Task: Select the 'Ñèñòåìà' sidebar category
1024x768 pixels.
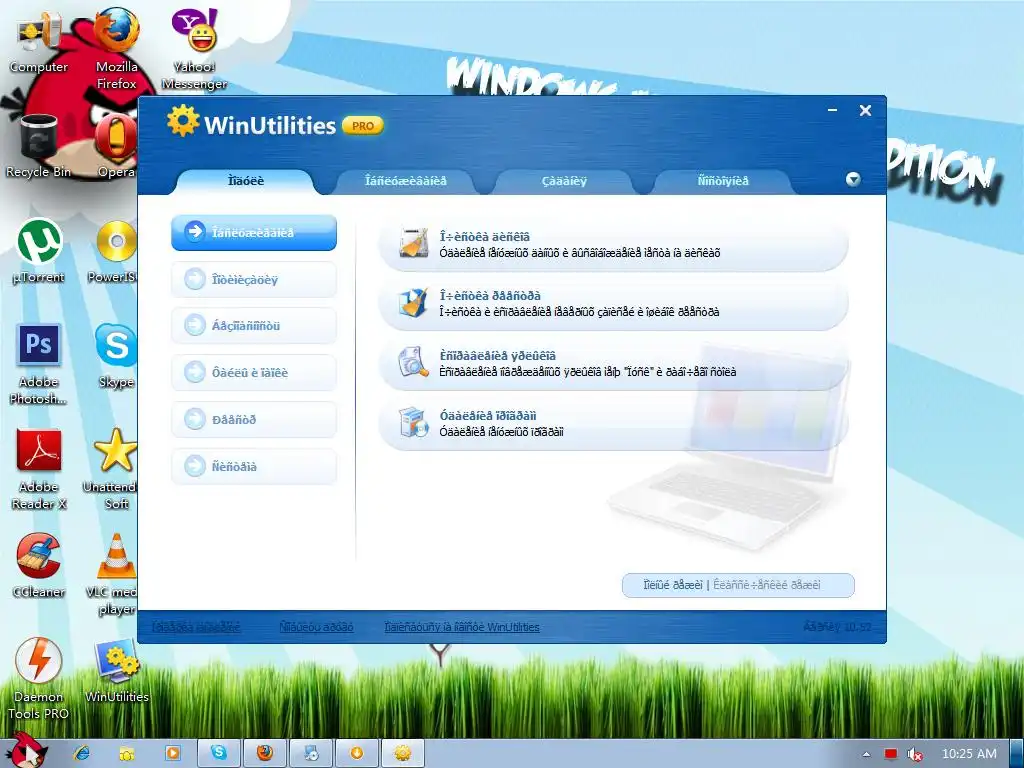Action: click(x=254, y=466)
